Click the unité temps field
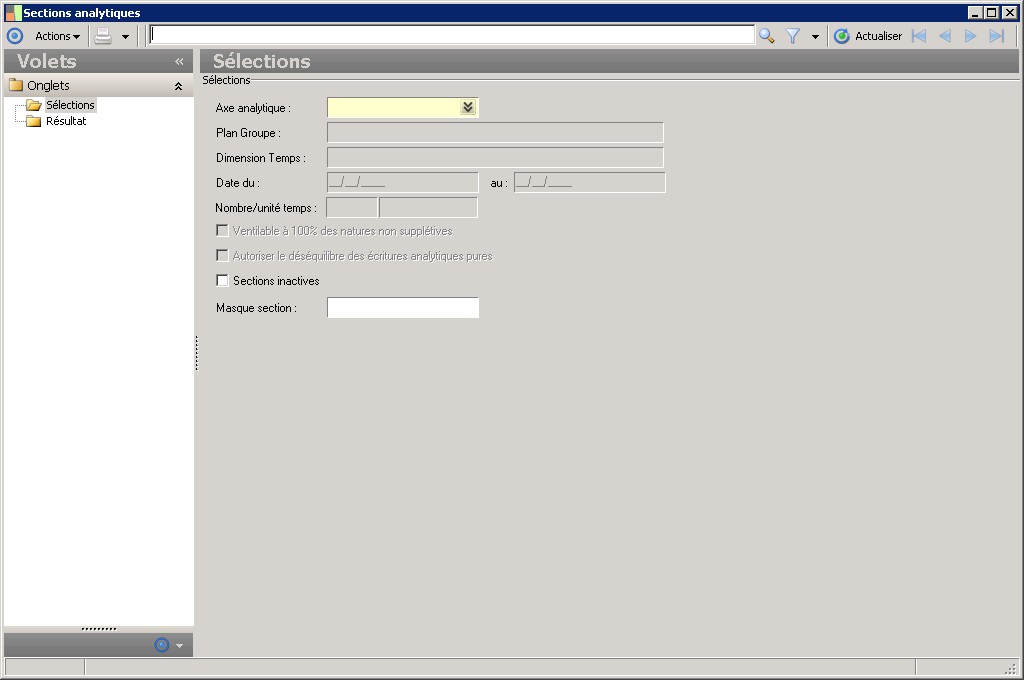Screen dimensions: 1024x680 tap(428, 207)
